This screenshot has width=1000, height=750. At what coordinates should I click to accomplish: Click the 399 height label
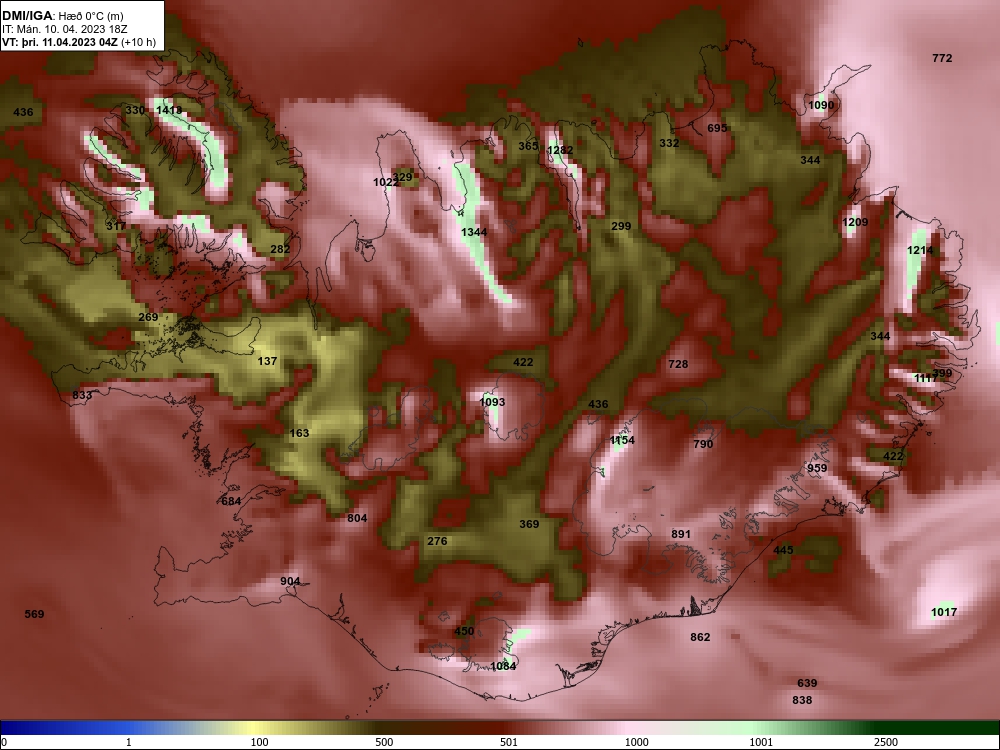click(x=942, y=374)
